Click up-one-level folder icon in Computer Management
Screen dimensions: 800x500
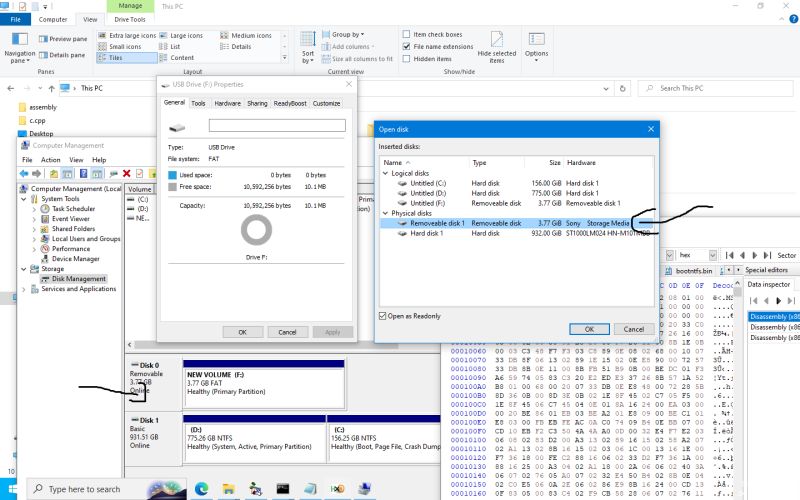(x=54, y=173)
